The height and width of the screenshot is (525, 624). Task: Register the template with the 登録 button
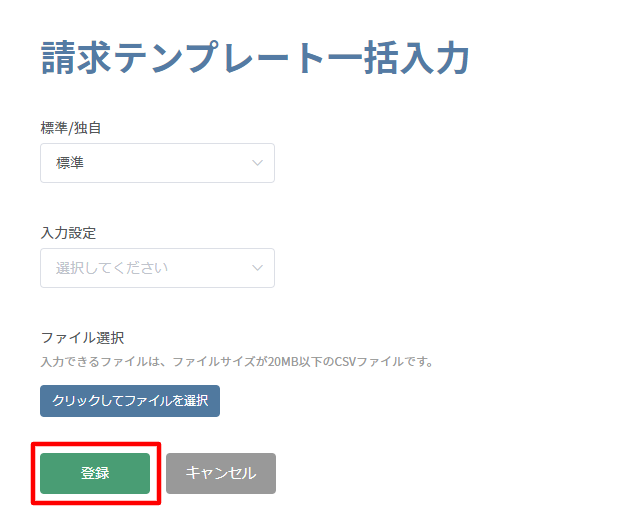(x=95, y=473)
